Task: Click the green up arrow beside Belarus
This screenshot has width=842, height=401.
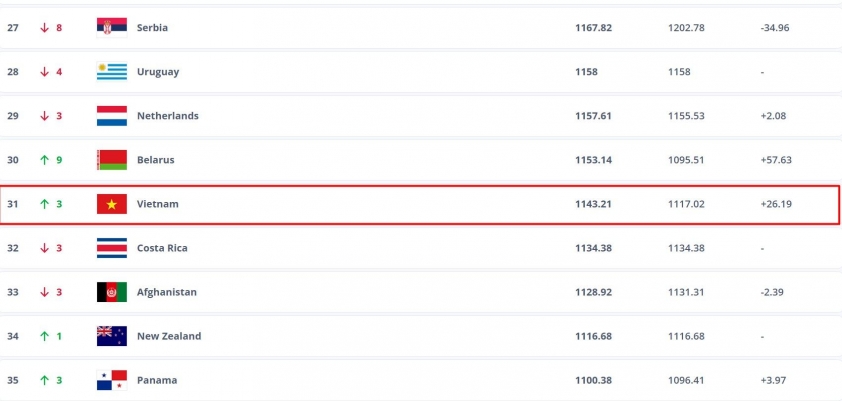Action: pos(45,160)
